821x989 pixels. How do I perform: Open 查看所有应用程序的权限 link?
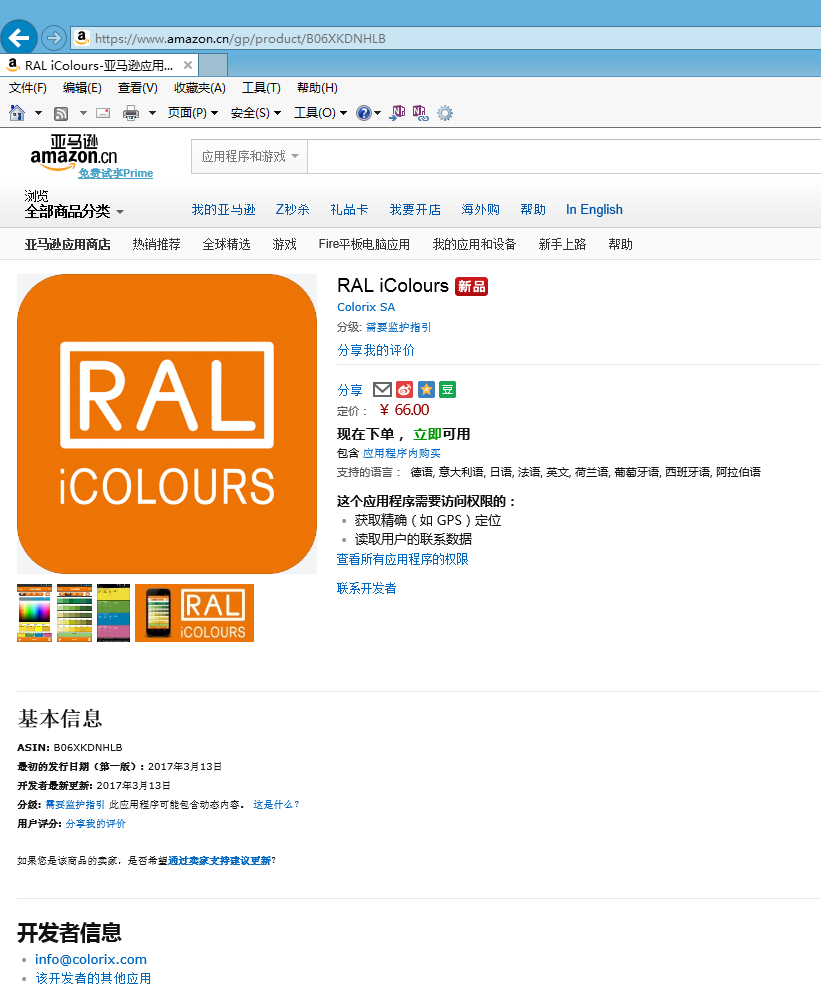click(x=402, y=559)
